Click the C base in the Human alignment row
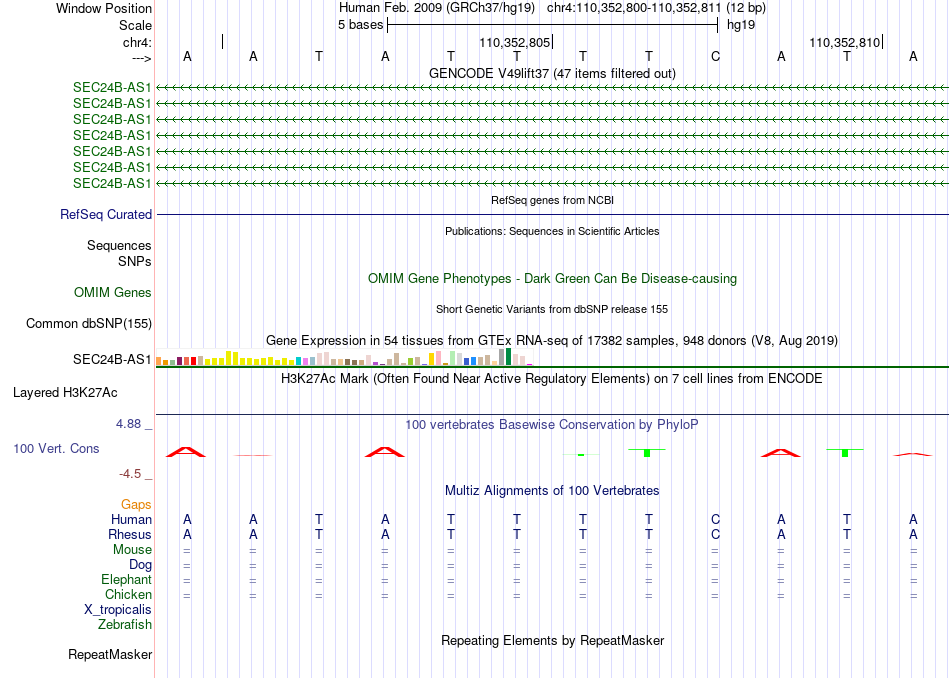The image size is (950, 678). 715,519
